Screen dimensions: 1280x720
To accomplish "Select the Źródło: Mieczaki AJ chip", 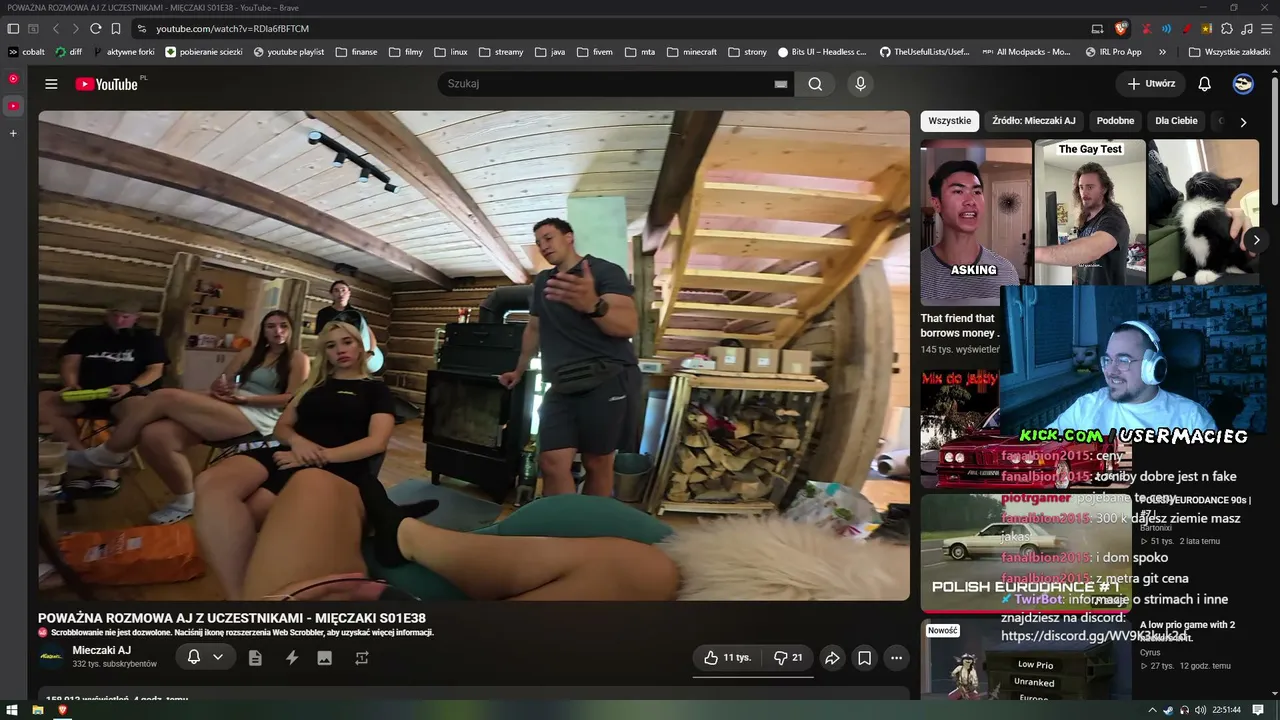I will click(1034, 121).
